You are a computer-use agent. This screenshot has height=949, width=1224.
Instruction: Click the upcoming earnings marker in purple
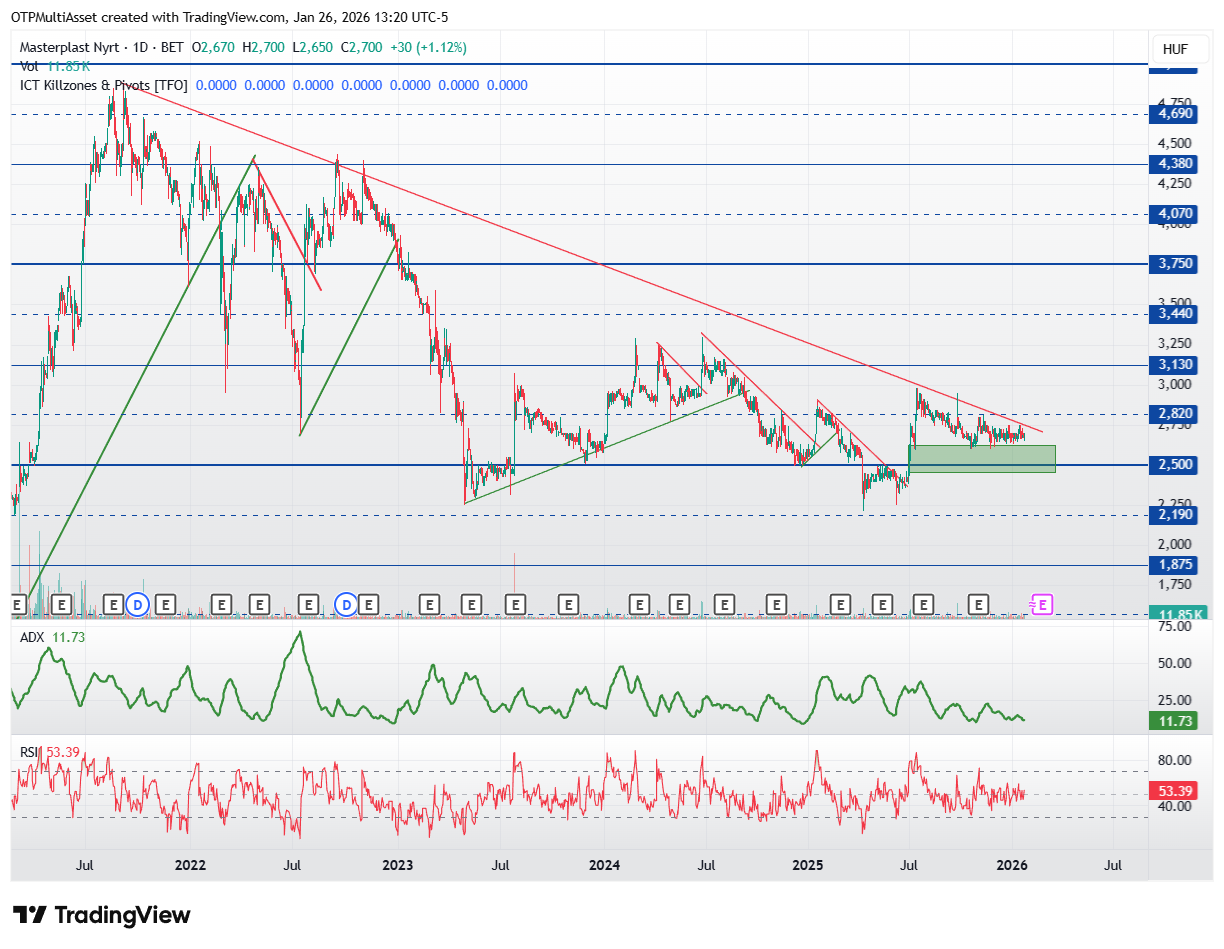(1043, 604)
